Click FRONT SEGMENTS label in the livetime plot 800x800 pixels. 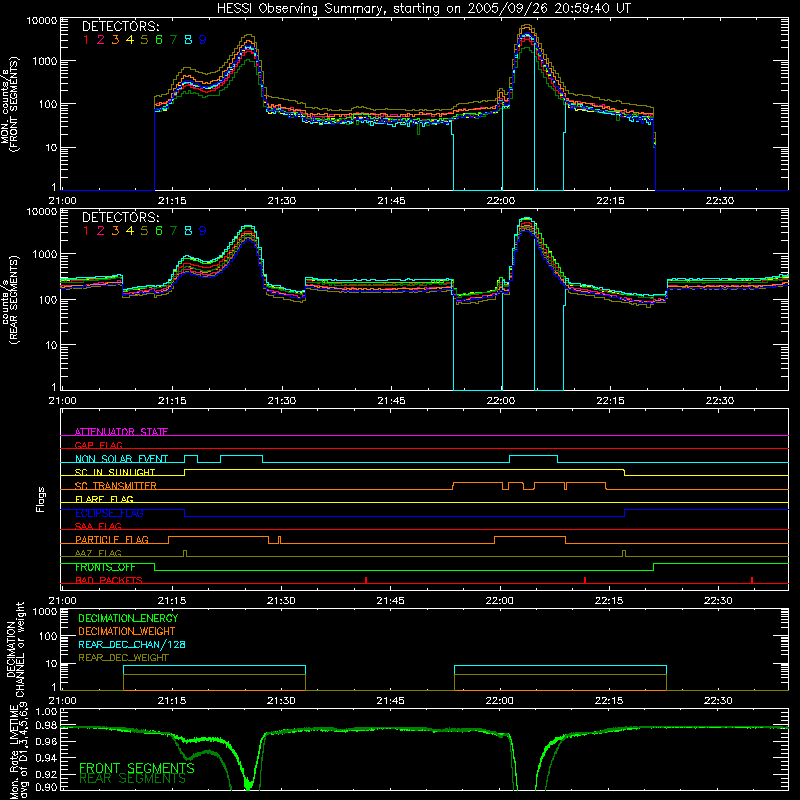pyautogui.click(x=137, y=768)
